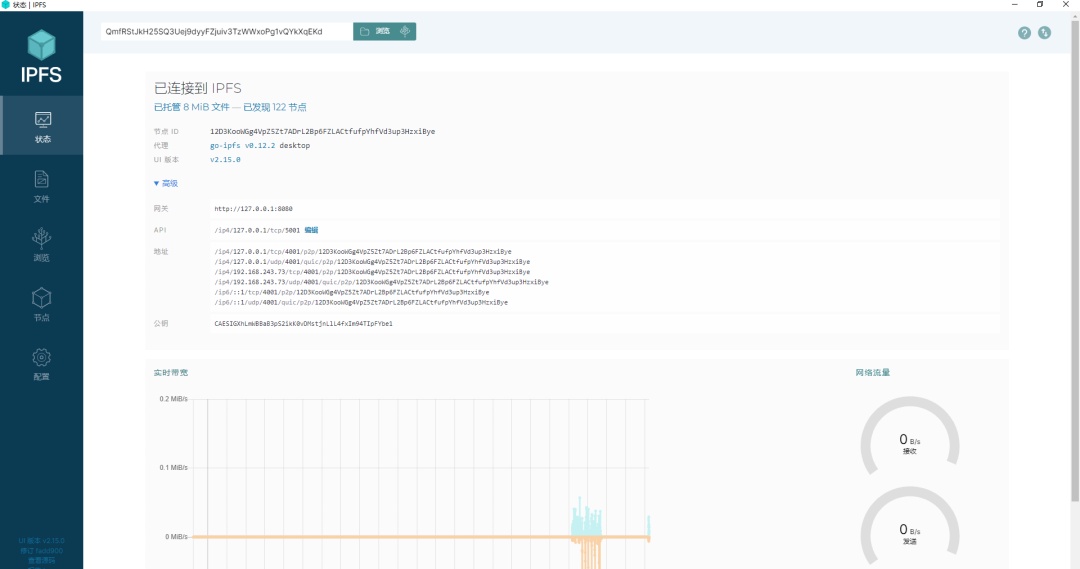Click the 网络流量 network traffic title
This screenshot has width=1080, height=569.
[x=873, y=373]
